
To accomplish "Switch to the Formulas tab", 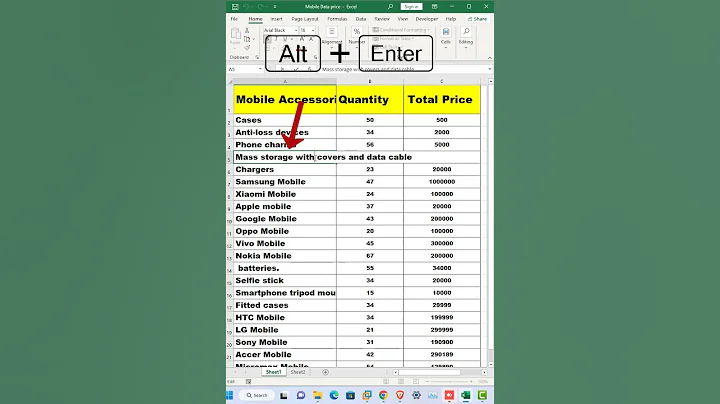I will [337, 19].
